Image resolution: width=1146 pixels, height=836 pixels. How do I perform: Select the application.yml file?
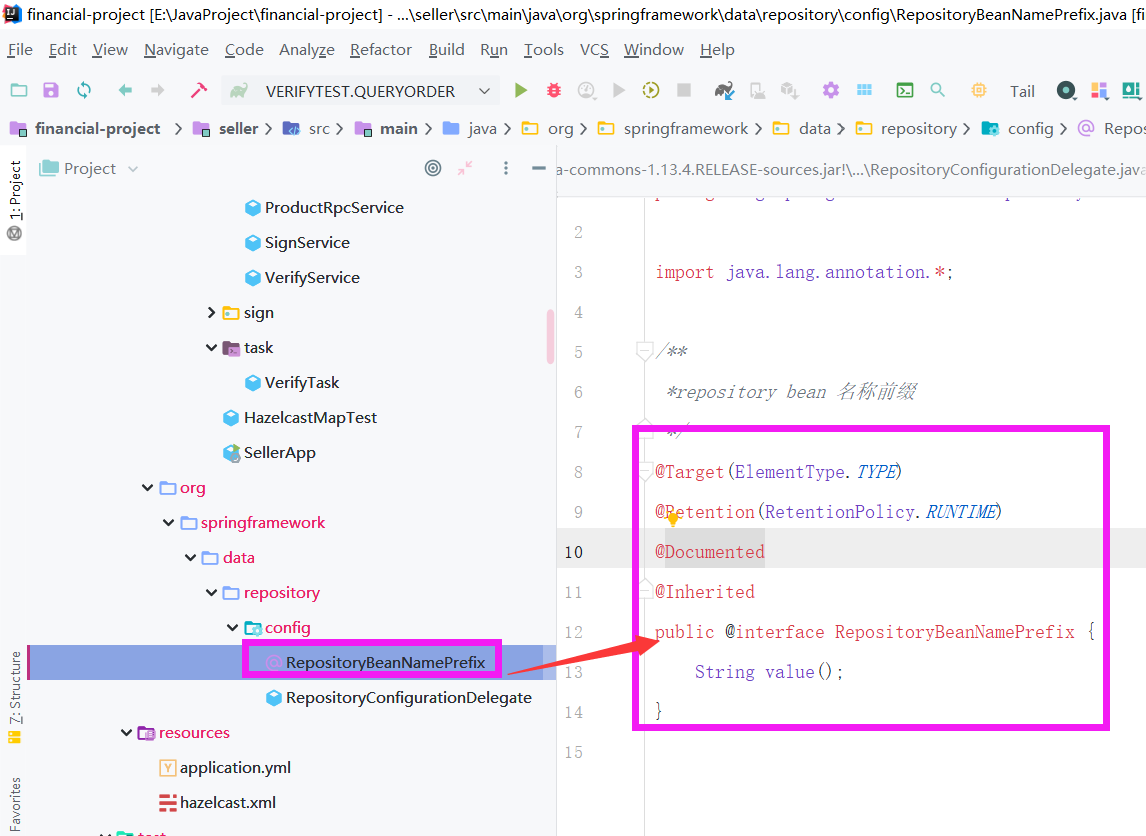(x=236, y=767)
